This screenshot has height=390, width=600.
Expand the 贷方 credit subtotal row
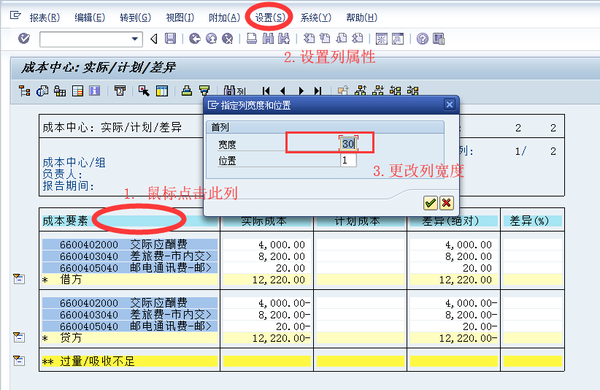[x=18, y=337]
